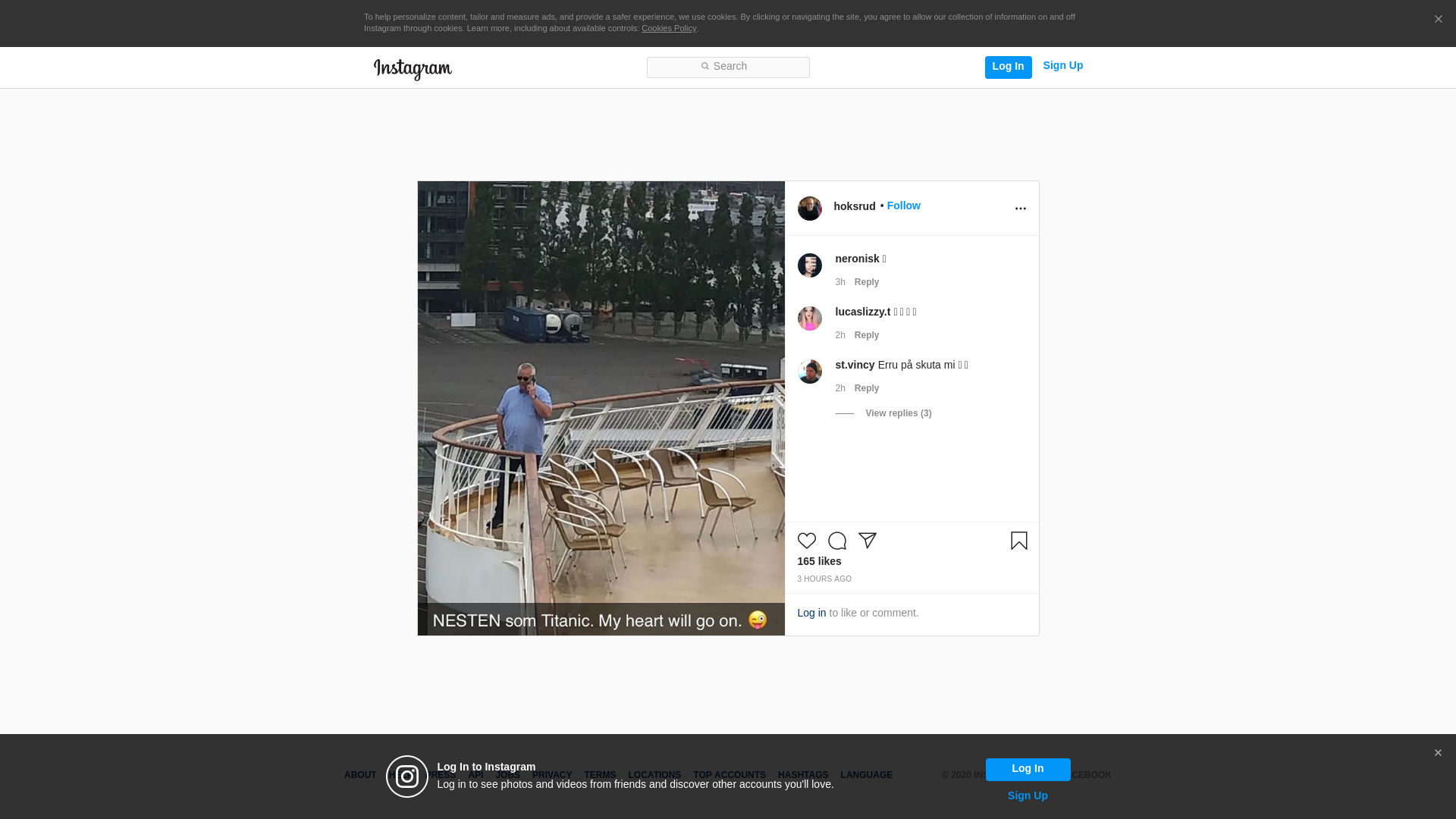Open the LANGUAGE footer selector
Screen dimensions: 1456x819
pyautogui.click(x=866, y=775)
